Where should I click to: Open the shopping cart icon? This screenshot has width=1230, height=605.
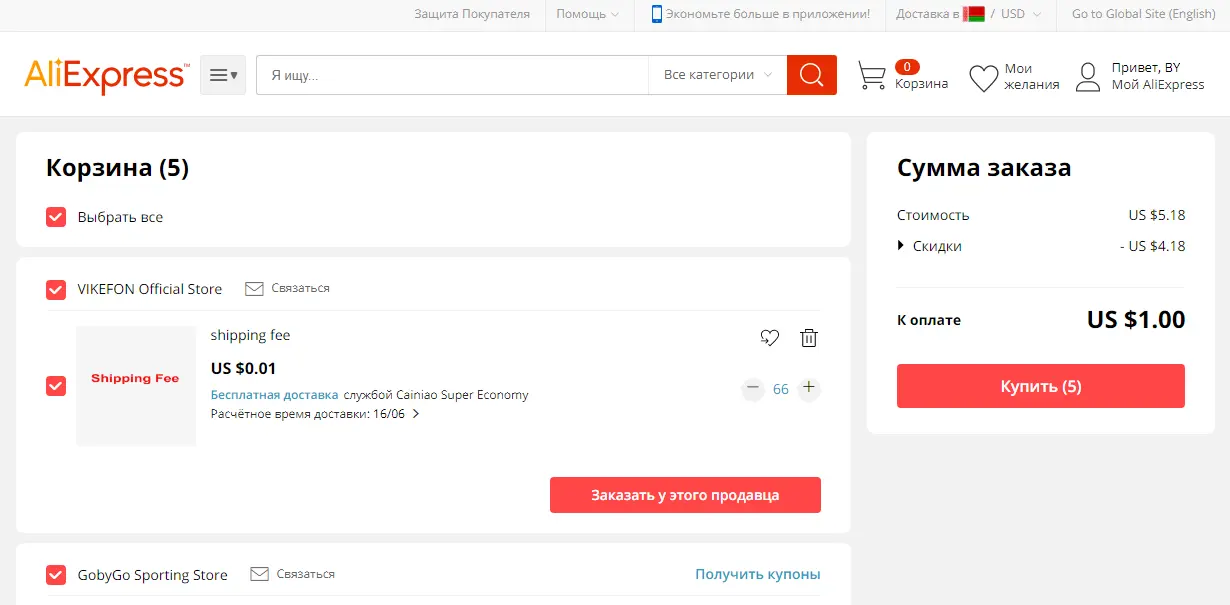coord(872,76)
